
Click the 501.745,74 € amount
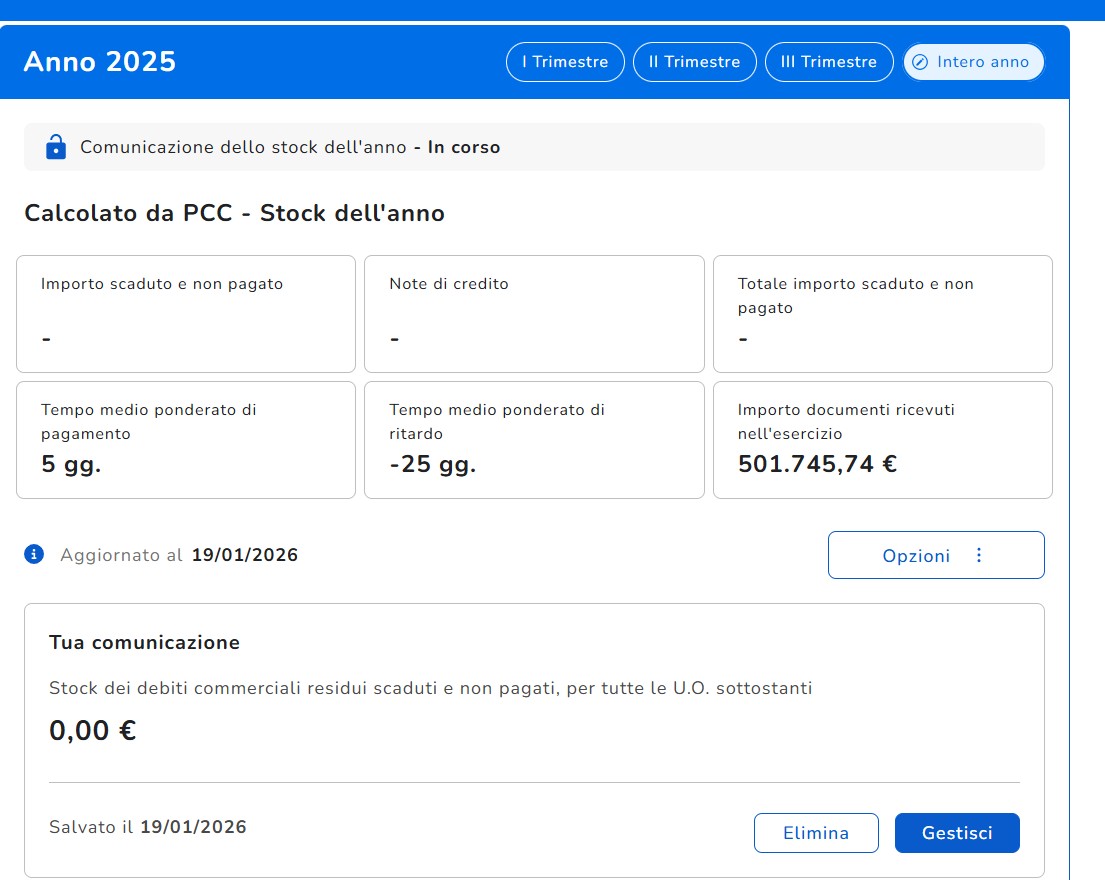pyautogui.click(x=817, y=464)
